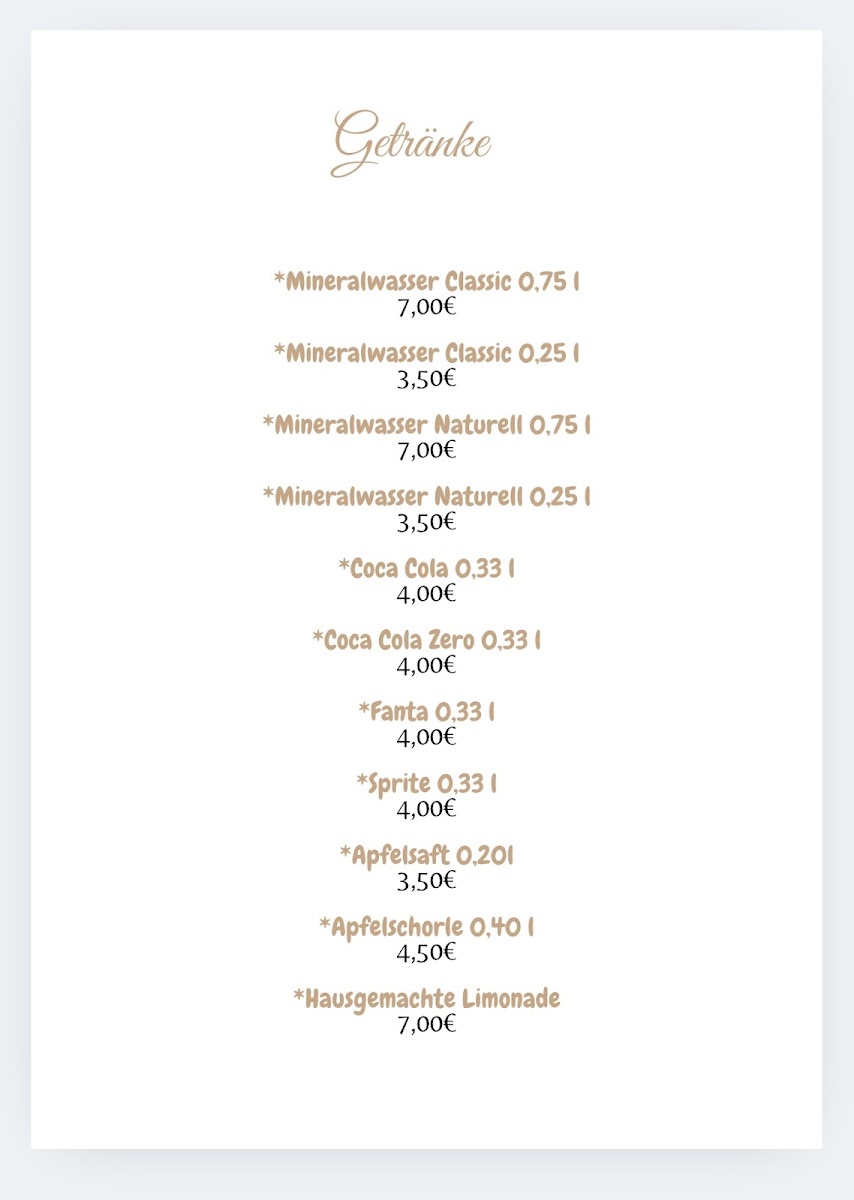
Task: Select Mineralwasser Classic 0,75 l item
Action: click(x=427, y=281)
